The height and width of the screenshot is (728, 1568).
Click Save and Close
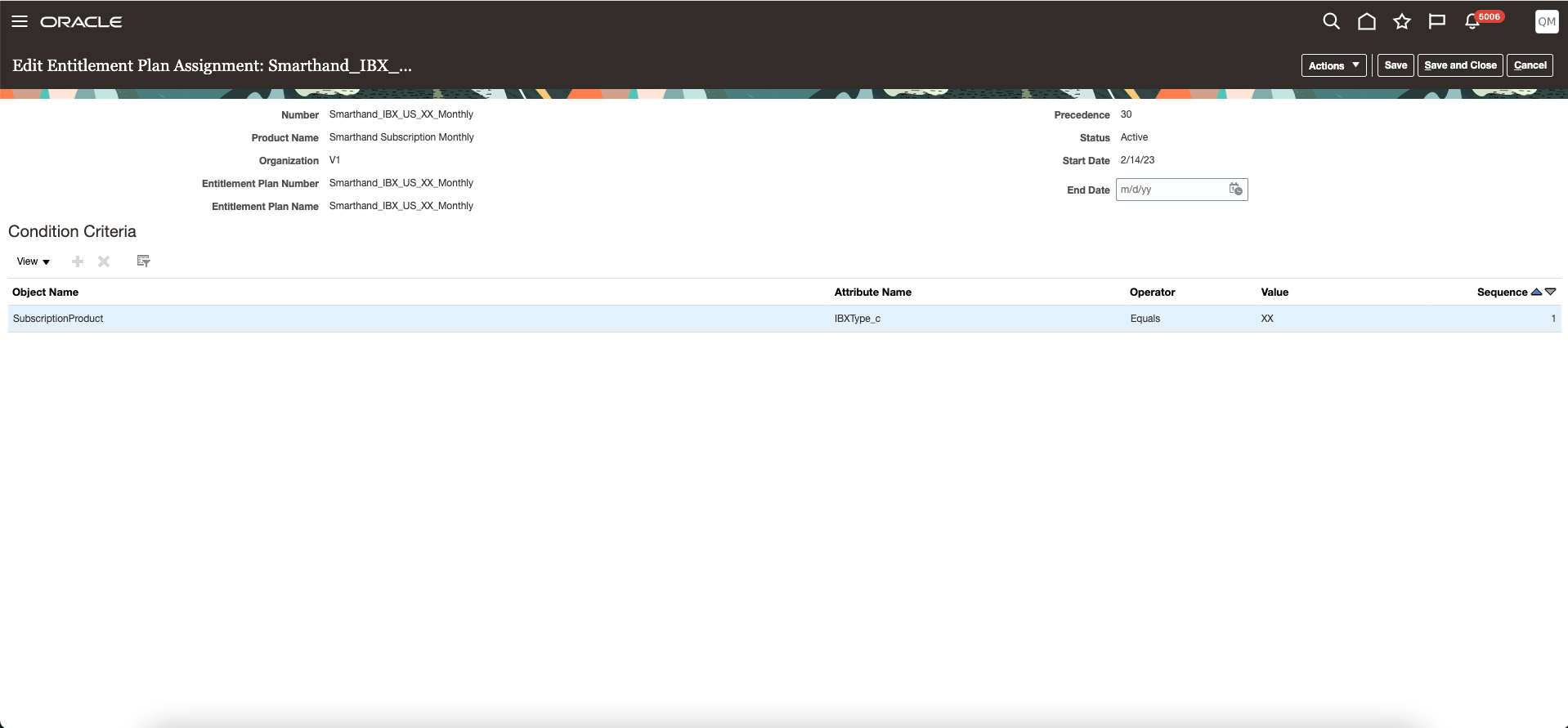click(x=1460, y=65)
